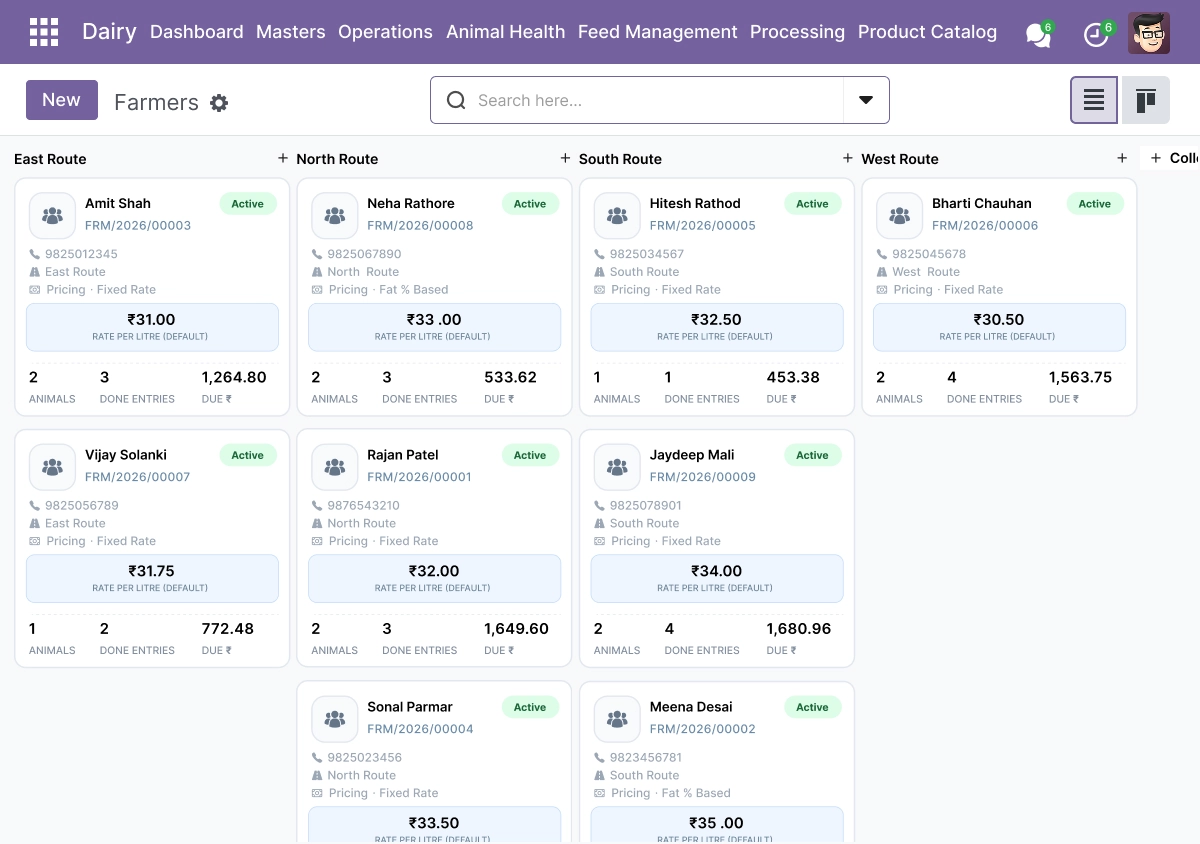
Task: Click farmer code FRM/2026/00004
Action: (x=420, y=729)
